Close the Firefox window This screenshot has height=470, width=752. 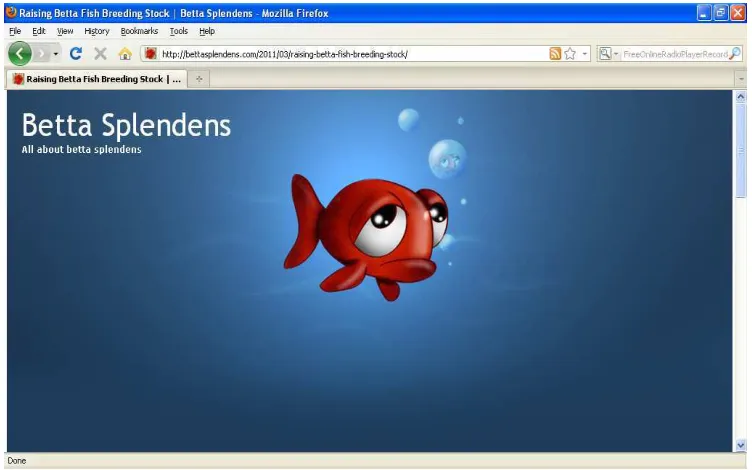point(738,13)
